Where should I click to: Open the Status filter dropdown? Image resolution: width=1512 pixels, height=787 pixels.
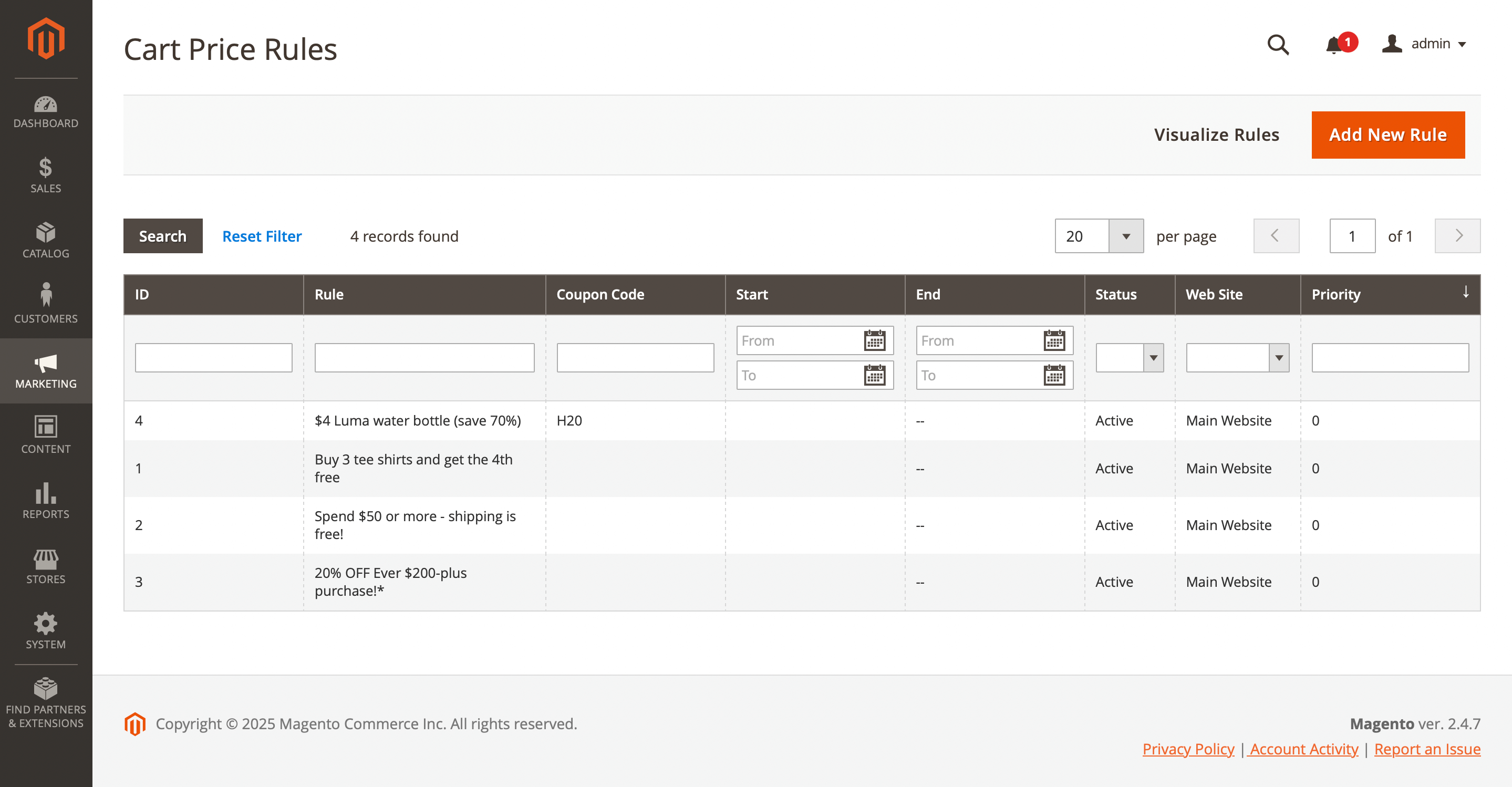point(1128,358)
